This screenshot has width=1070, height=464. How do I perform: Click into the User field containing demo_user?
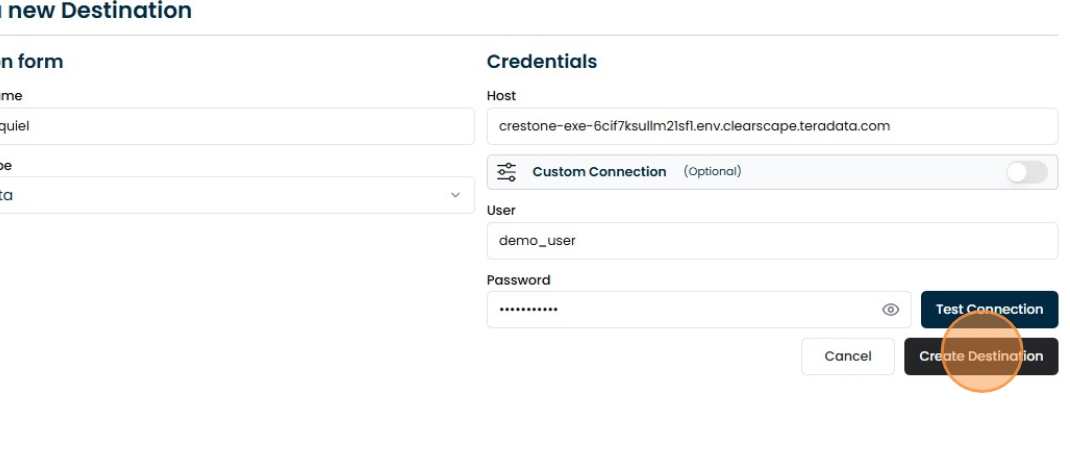click(771, 241)
